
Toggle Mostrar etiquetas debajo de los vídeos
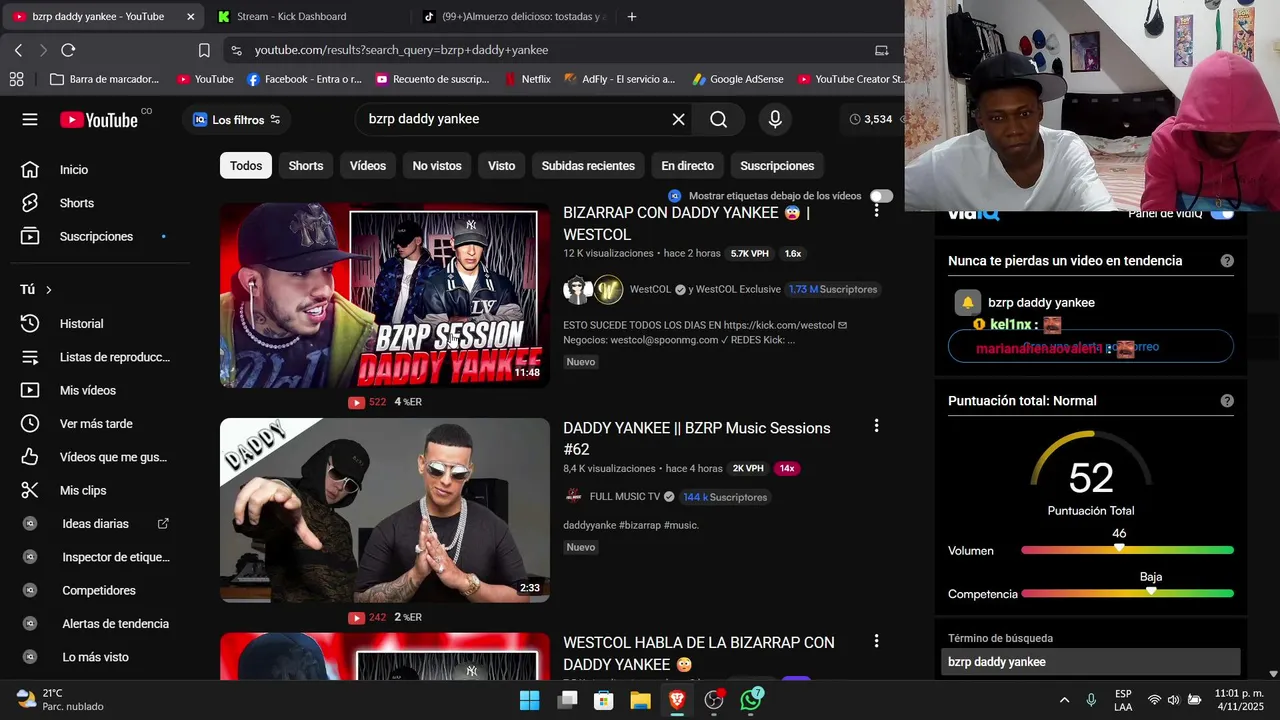point(881,196)
